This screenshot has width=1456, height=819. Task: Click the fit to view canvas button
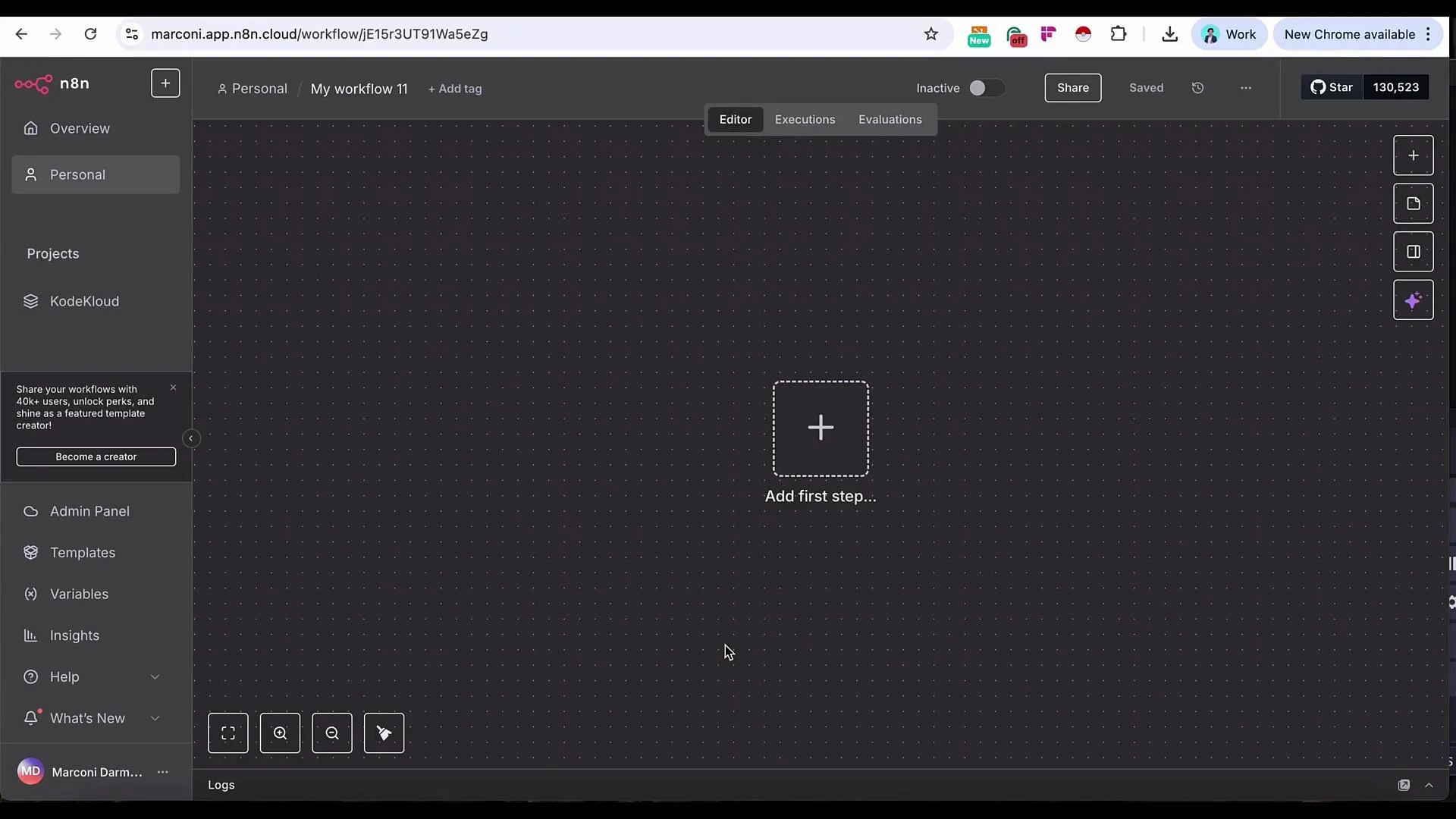point(228,733)
